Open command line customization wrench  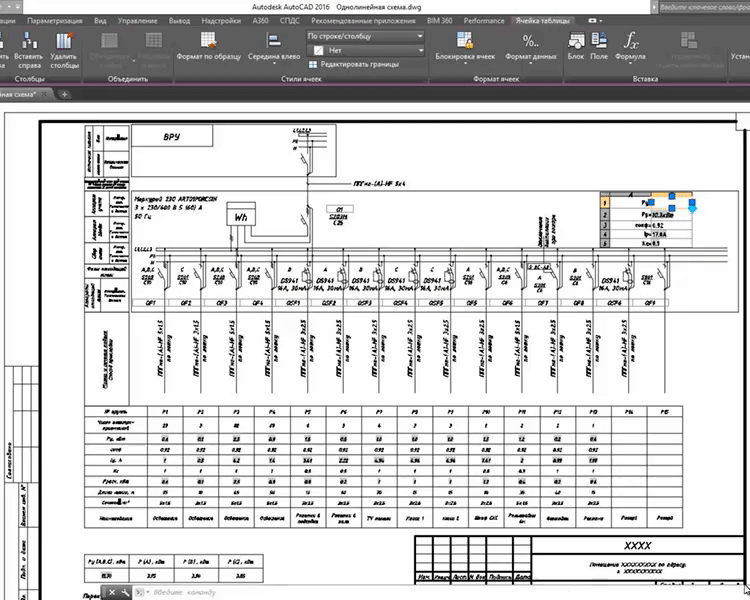coord(125,592)
